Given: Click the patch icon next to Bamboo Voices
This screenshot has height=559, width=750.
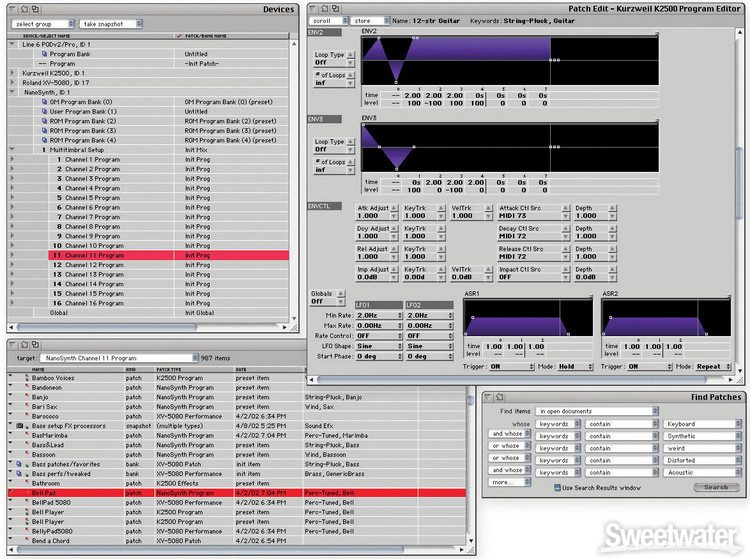Looking at the screenshot, I should 28,378.
